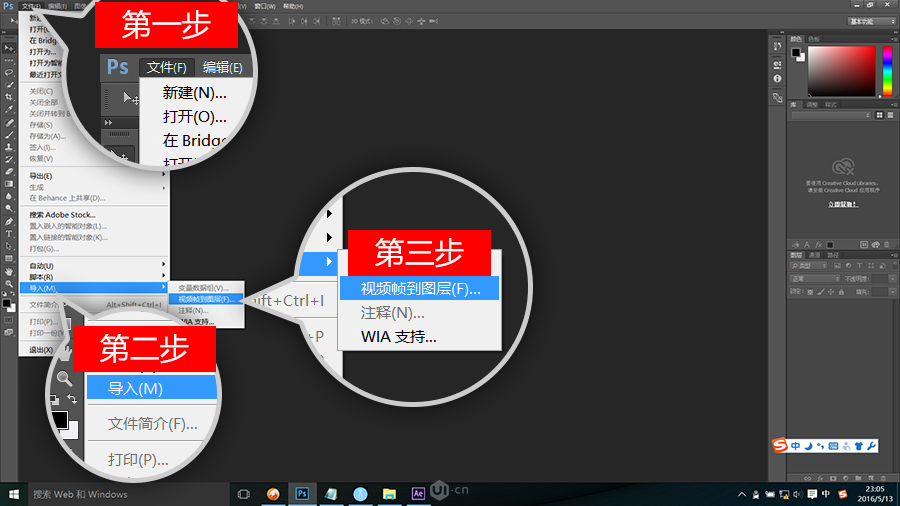Open the Layers panel flyout menu

pyautogui.click(x=894, y=255)
